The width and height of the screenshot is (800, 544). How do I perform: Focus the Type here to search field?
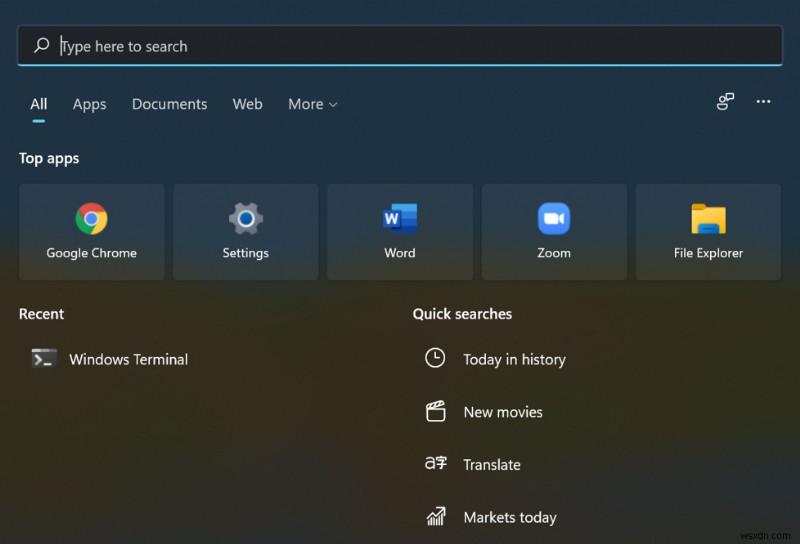click(400, 46)
